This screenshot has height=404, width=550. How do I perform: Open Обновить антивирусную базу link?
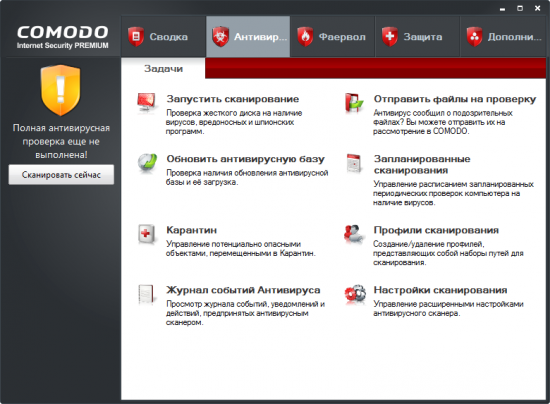click(x=245, y=159)
